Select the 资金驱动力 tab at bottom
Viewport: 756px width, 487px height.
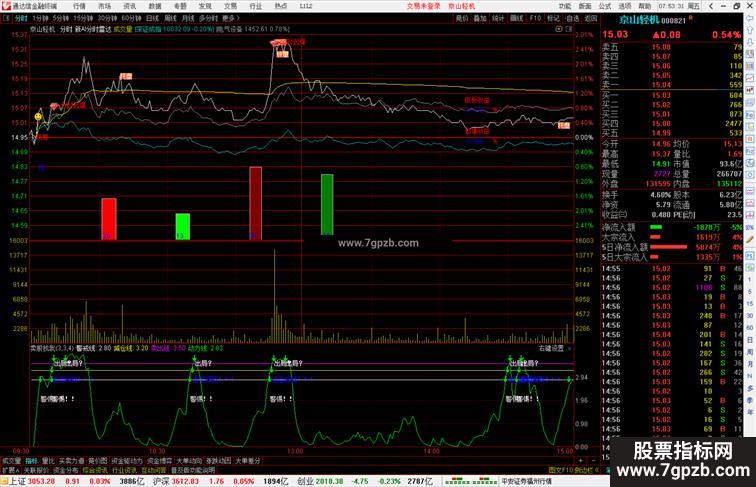pos(127,461)
